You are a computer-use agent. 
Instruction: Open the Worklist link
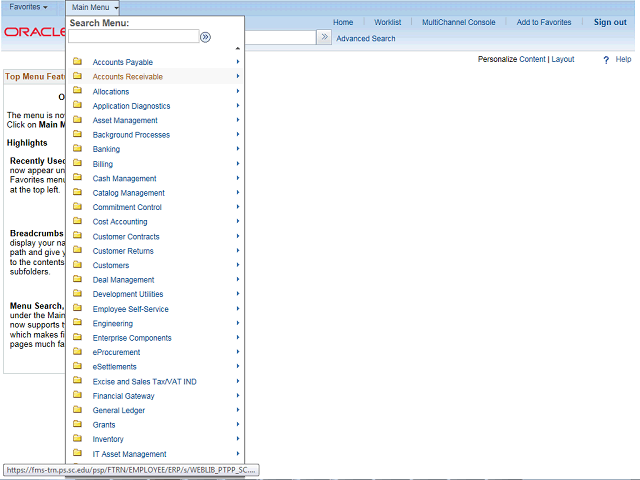coord(387,22)
